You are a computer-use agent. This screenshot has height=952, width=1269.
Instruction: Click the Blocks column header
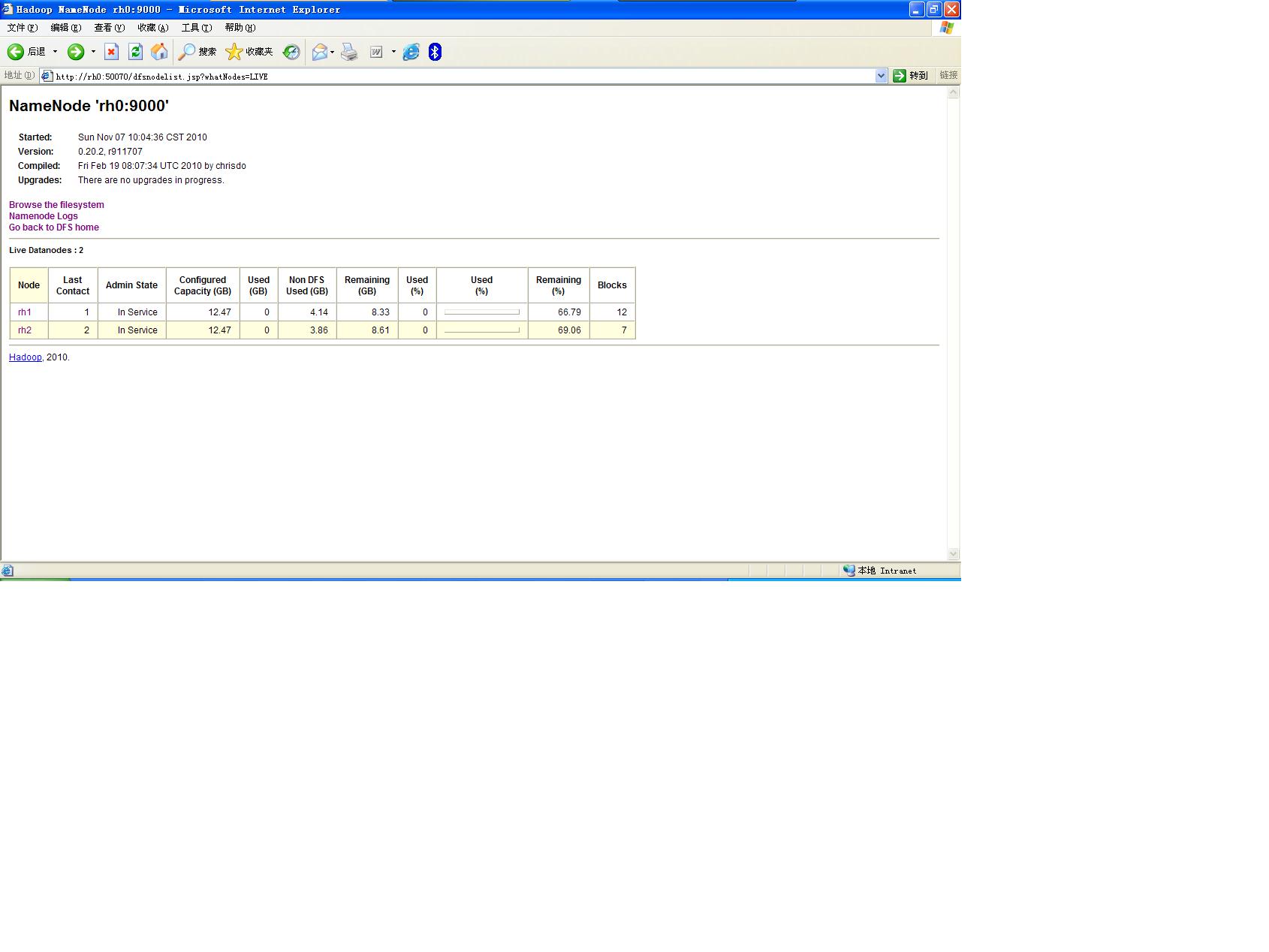click(x=612, y=285)
